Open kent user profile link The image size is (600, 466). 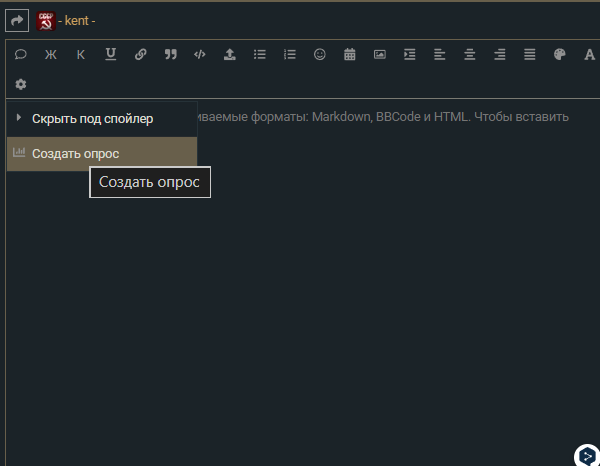pyautogui.click(x=78, y=21)
